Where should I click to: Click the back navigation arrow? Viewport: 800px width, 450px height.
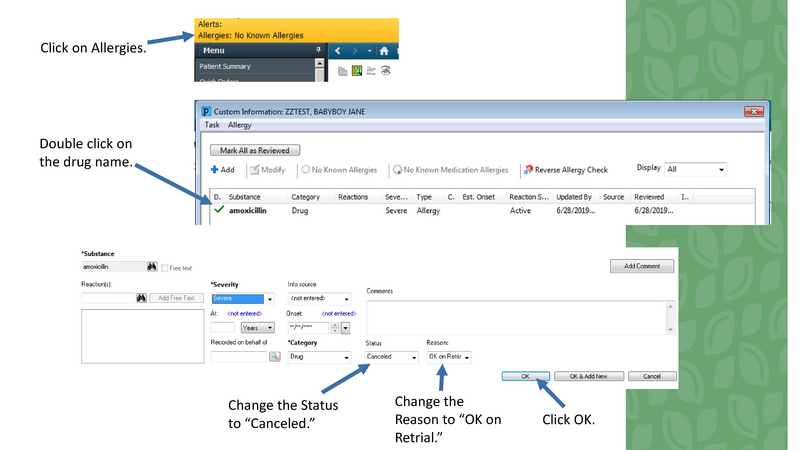click(x=338, y=51)
